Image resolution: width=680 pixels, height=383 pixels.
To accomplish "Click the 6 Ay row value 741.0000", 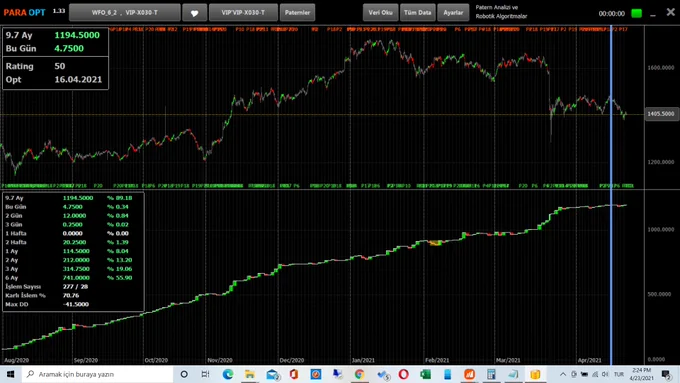I will 76,278.
